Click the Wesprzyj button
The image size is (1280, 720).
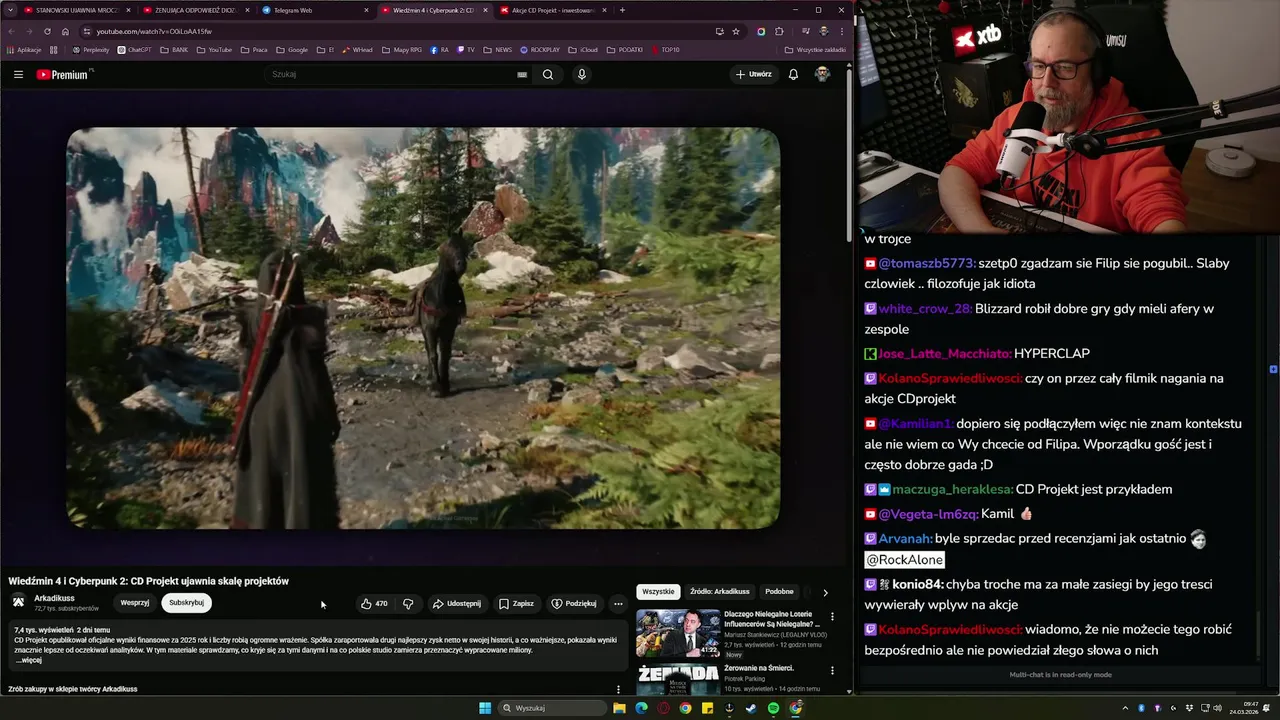pos(134,603)
